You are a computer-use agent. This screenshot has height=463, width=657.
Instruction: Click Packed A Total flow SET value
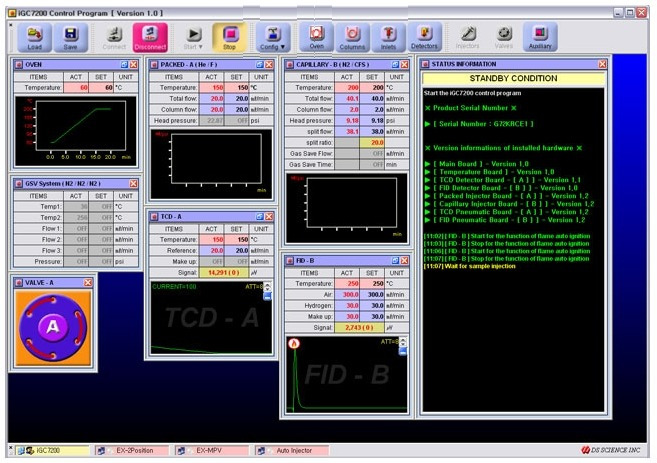tap(237, 98)
